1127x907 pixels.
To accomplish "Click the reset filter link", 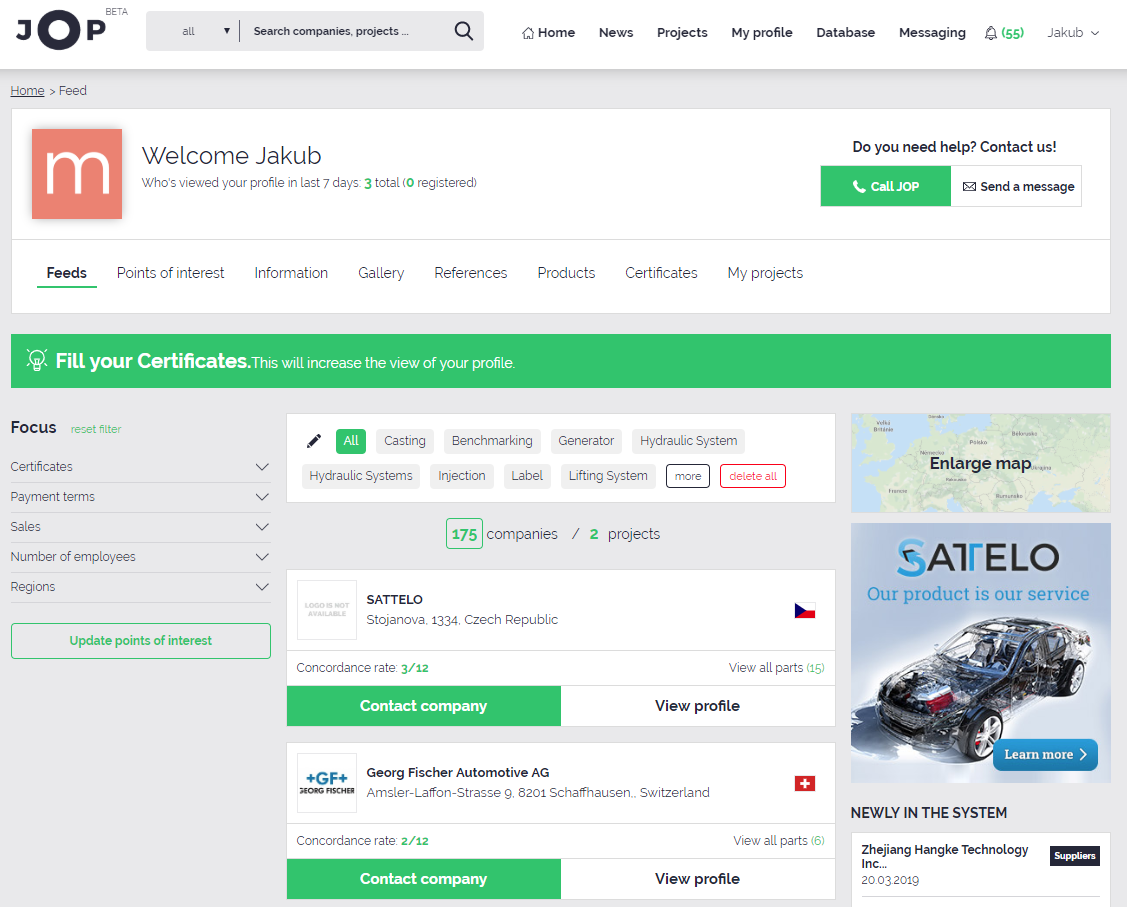I will [96, 429].
